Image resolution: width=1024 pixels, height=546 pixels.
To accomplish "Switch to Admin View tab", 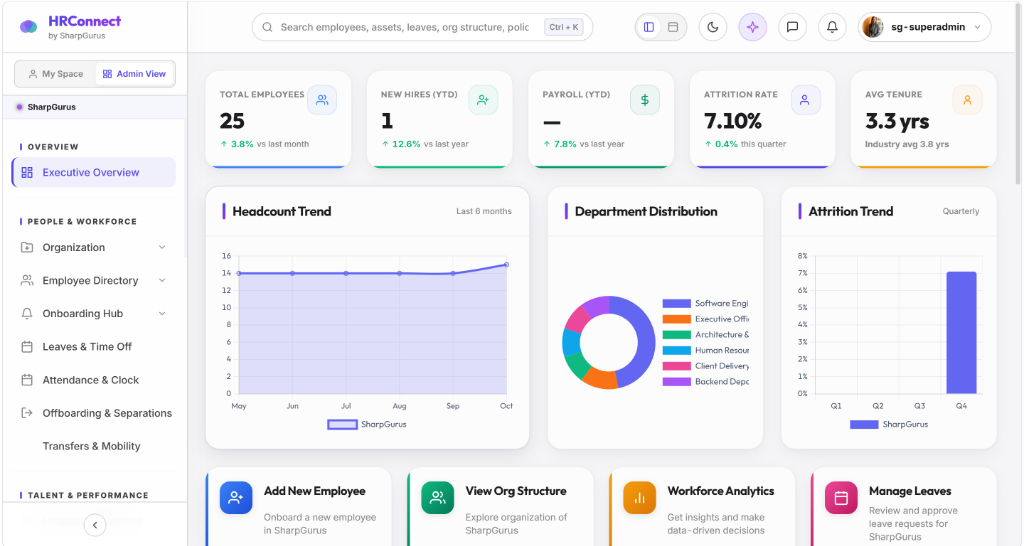I will [x=135, y=74].
